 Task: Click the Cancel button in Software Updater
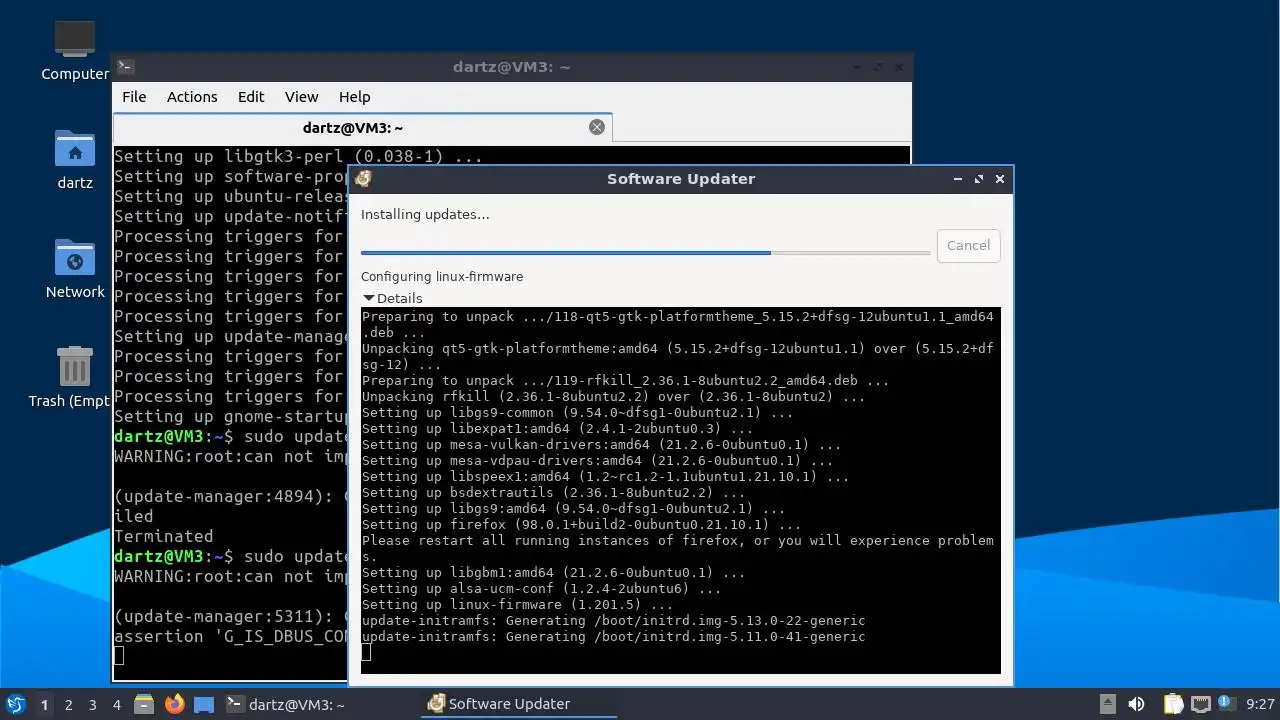968,245
